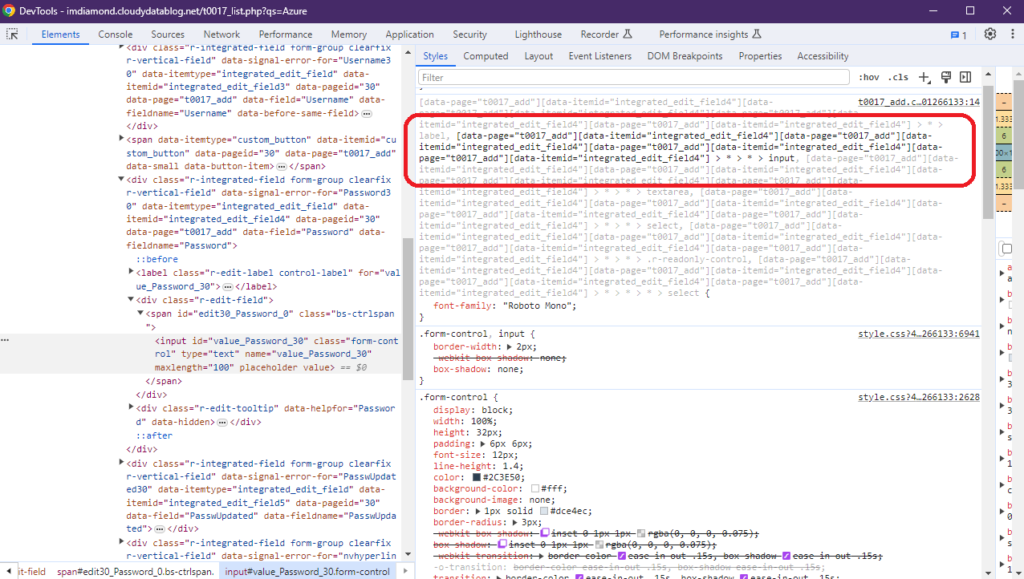
Task: Add a new style rule
Action: [924, 77]
